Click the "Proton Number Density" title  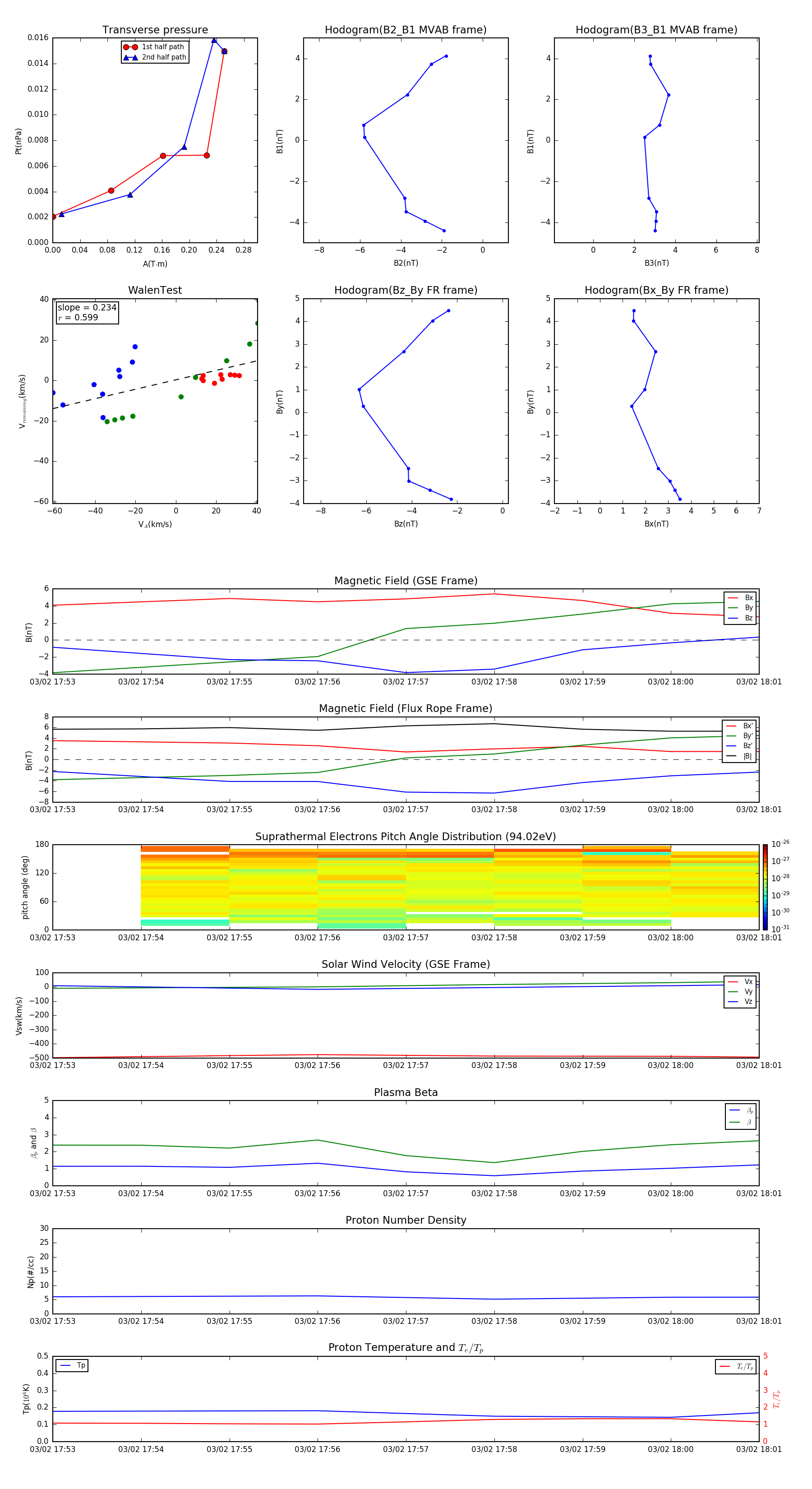[x=406, y=1220]
